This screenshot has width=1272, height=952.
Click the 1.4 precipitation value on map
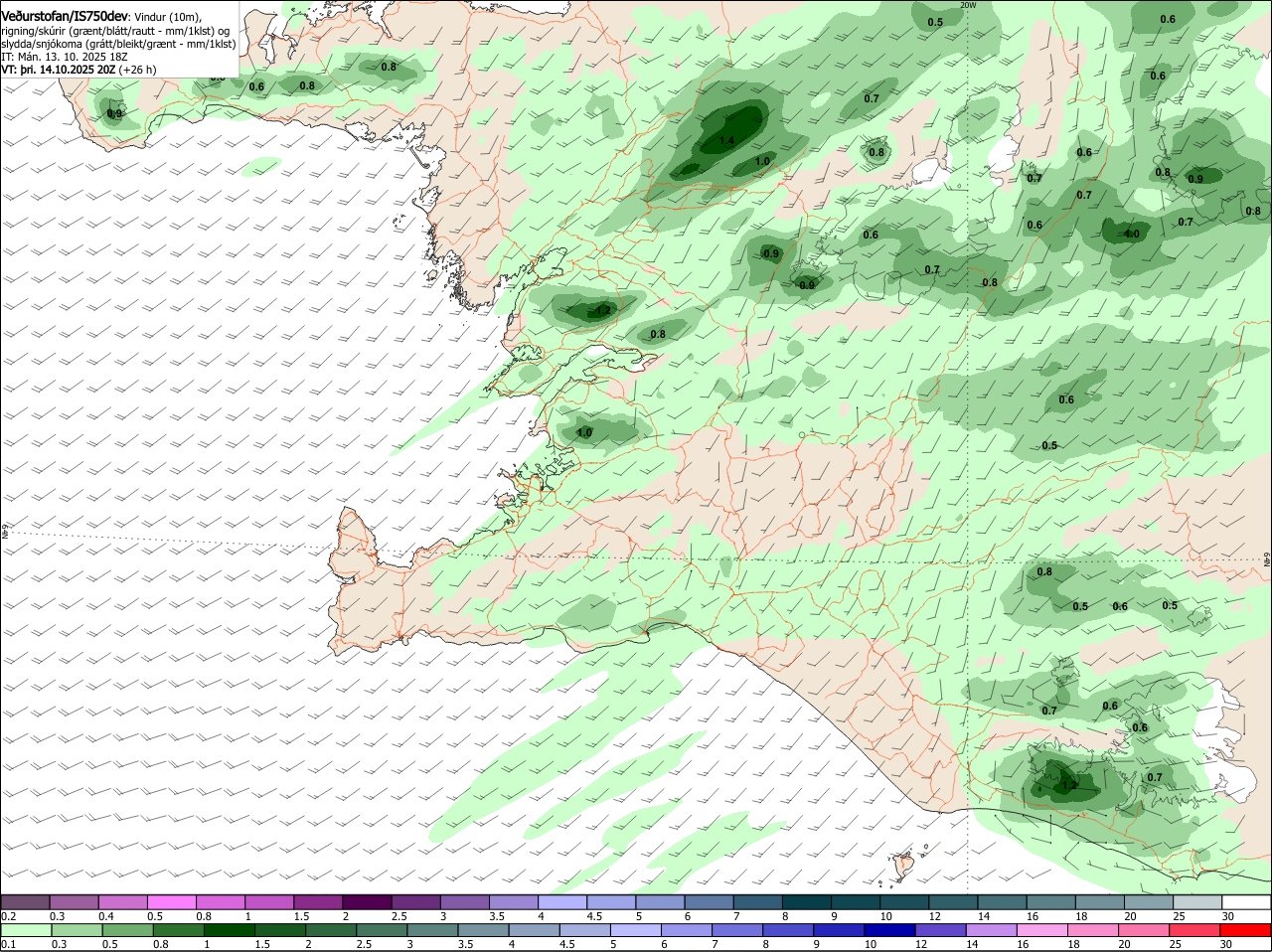click(x=726, y=141)
